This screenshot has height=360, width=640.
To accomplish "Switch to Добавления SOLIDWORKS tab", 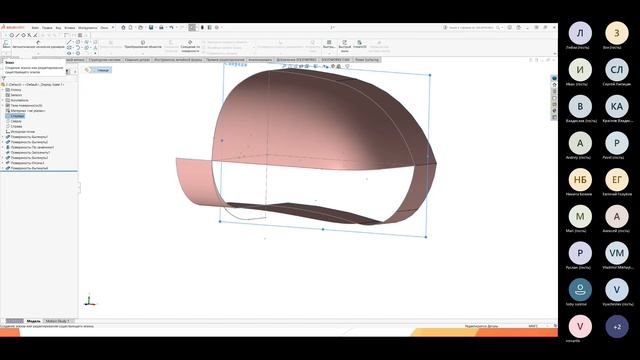I will pyautogui.click(x=296, y=60).
